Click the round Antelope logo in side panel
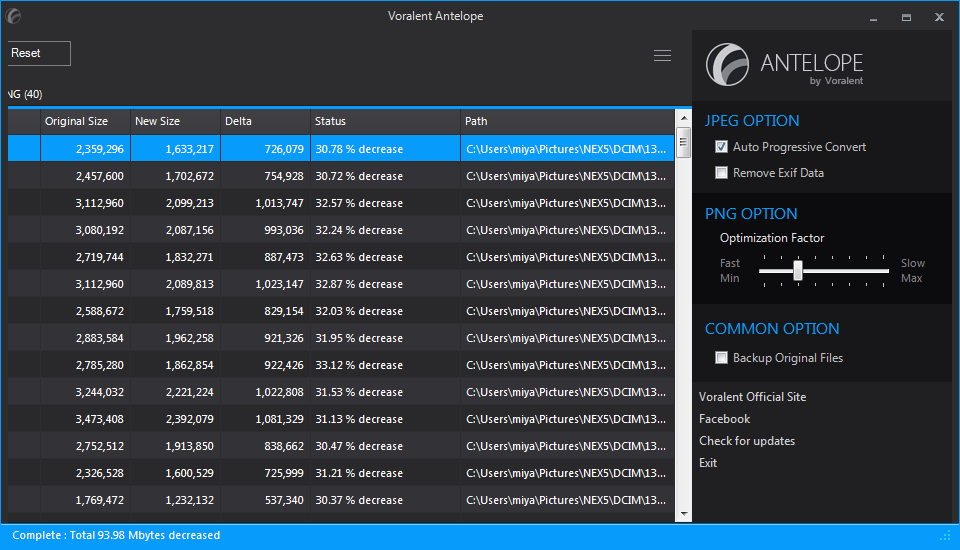This screenshot has height=550, width=960. (x=727, y=64)
